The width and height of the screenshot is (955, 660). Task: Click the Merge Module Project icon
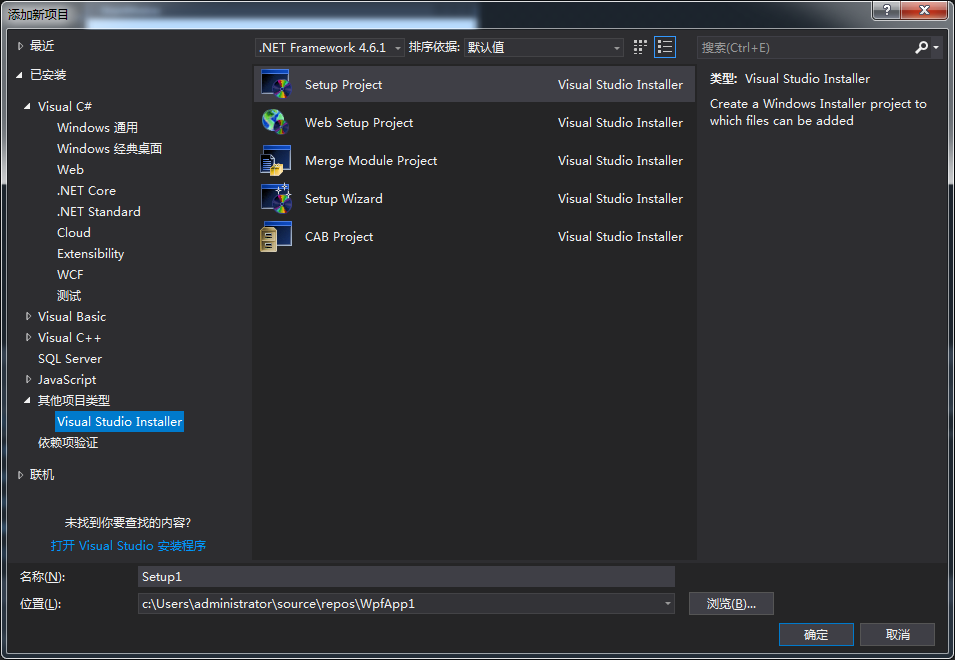tap(276, 160)
